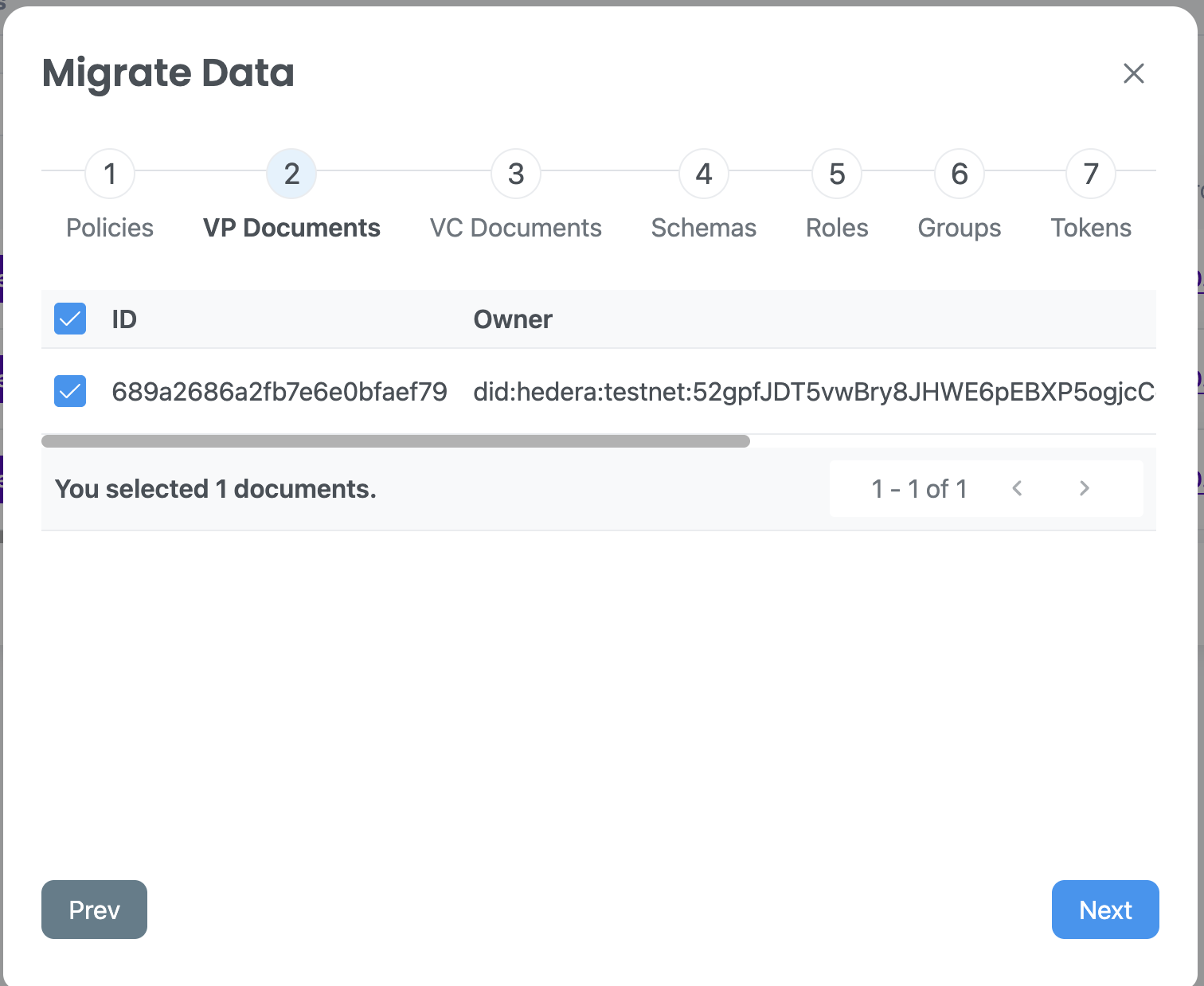Click the ID column header

click(124, 319)
